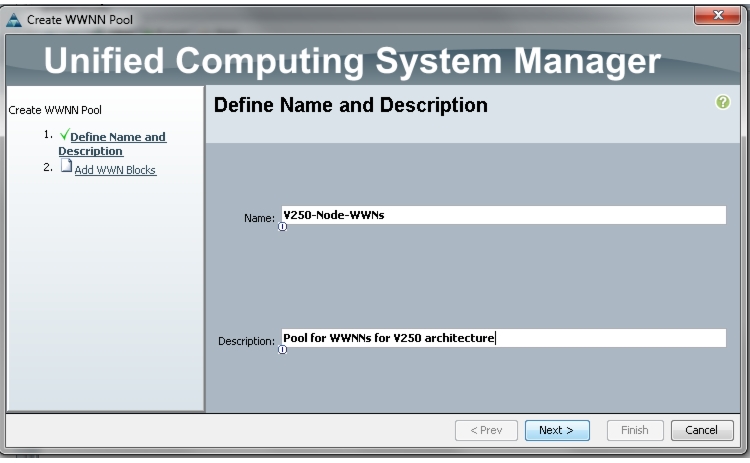750x463 pixels.
Task: Click the green checkmark beside step one
Action: (x=64, y=134)
